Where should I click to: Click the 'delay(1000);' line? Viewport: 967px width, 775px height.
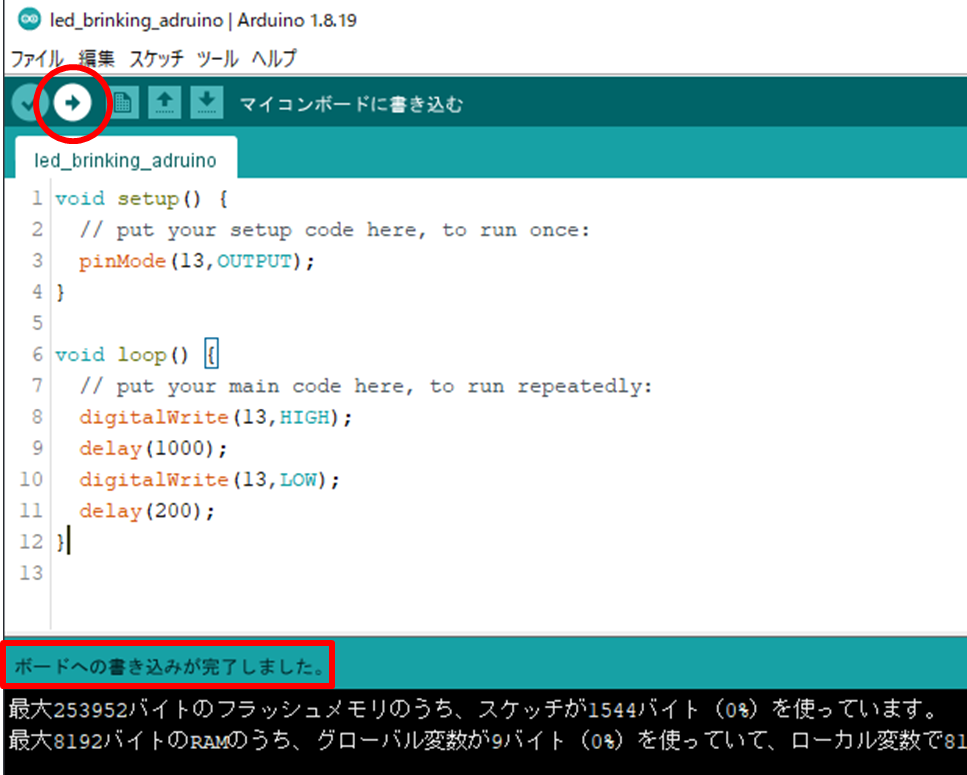[x=153, y=448]
